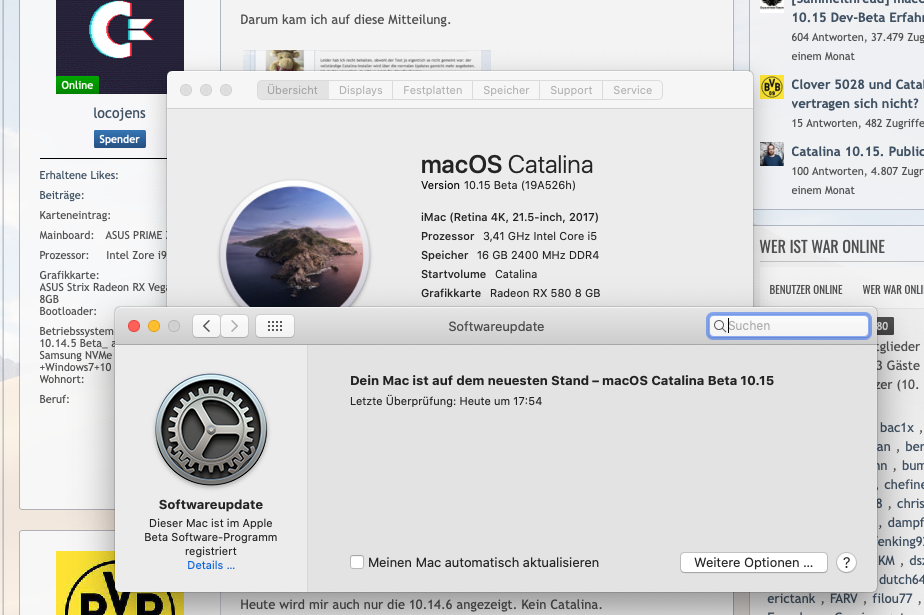
Task: Click the 'Beiträge:' profile label
Action: click(x=61, y=195)
